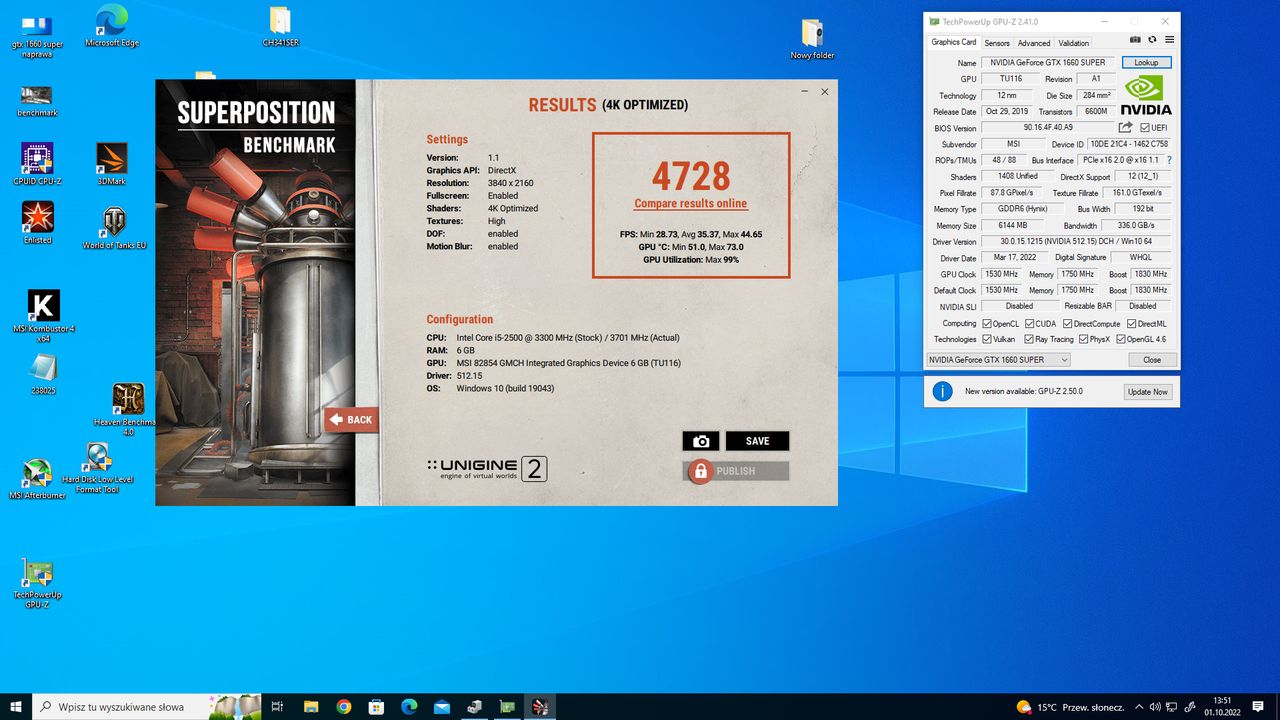Toggle the DirectML checkbox
Image resolution: width=1280 pixels, height=720 pixels.
tap(1130, 324)
